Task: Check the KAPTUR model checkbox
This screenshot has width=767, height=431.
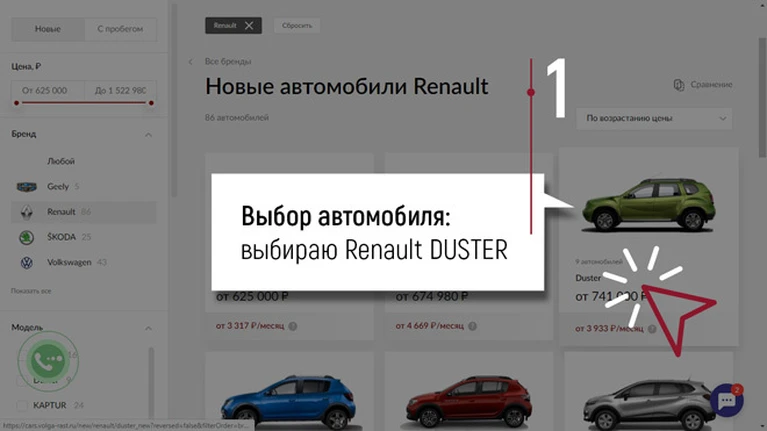Action: click(22, 405)
